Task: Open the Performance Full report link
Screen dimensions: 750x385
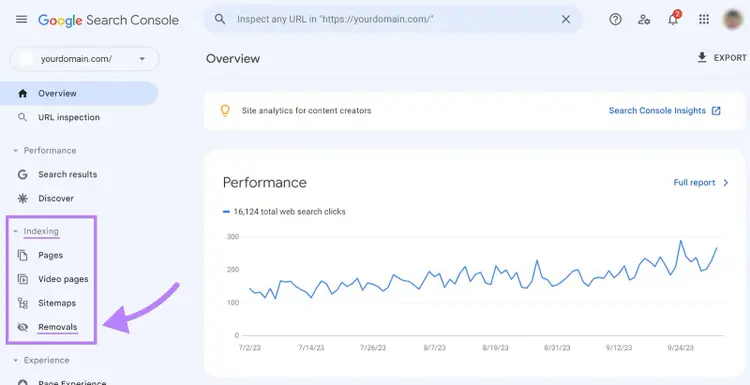Action: 694,183
